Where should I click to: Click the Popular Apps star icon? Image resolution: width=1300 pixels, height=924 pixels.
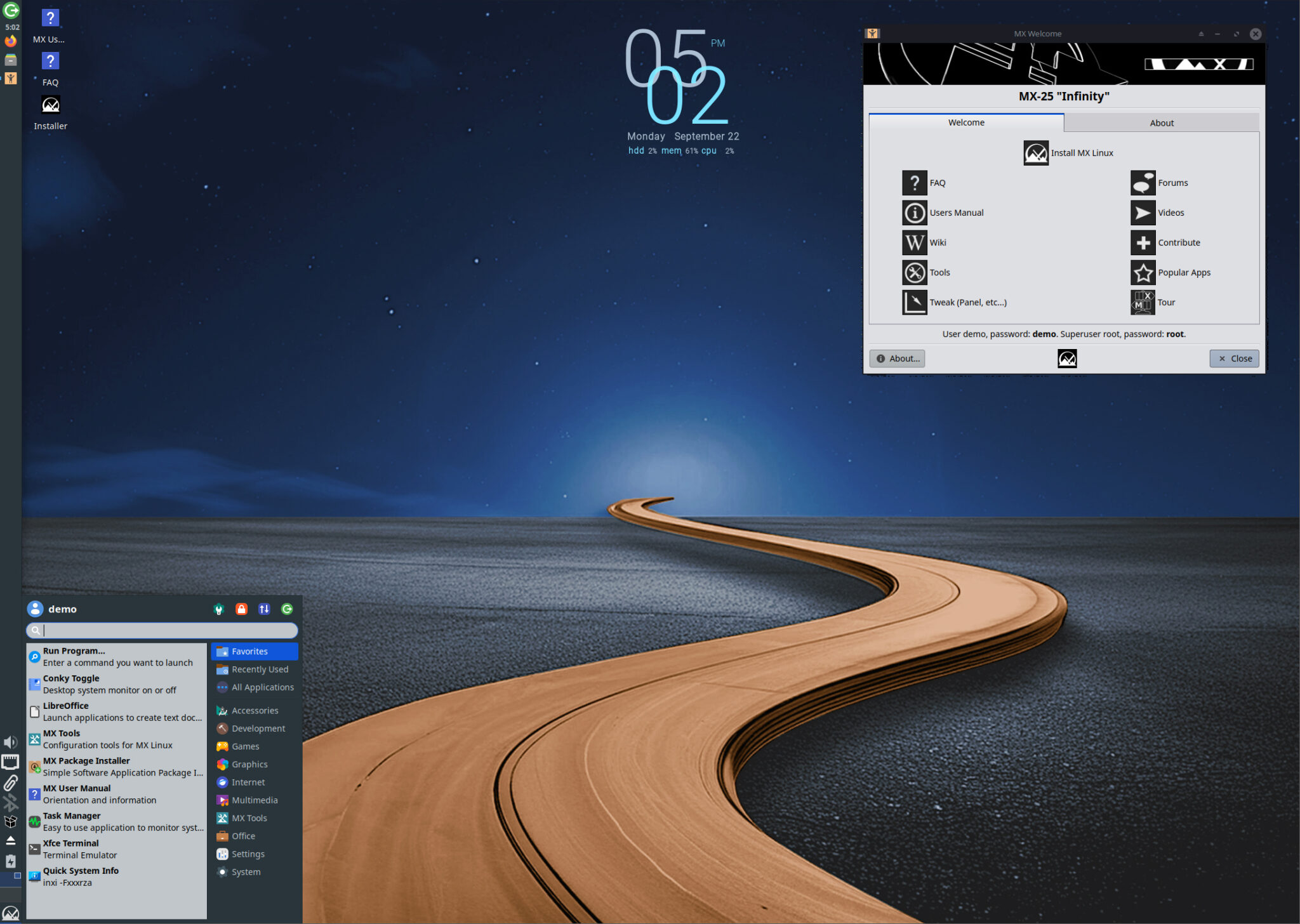[x=1143, y=272]
